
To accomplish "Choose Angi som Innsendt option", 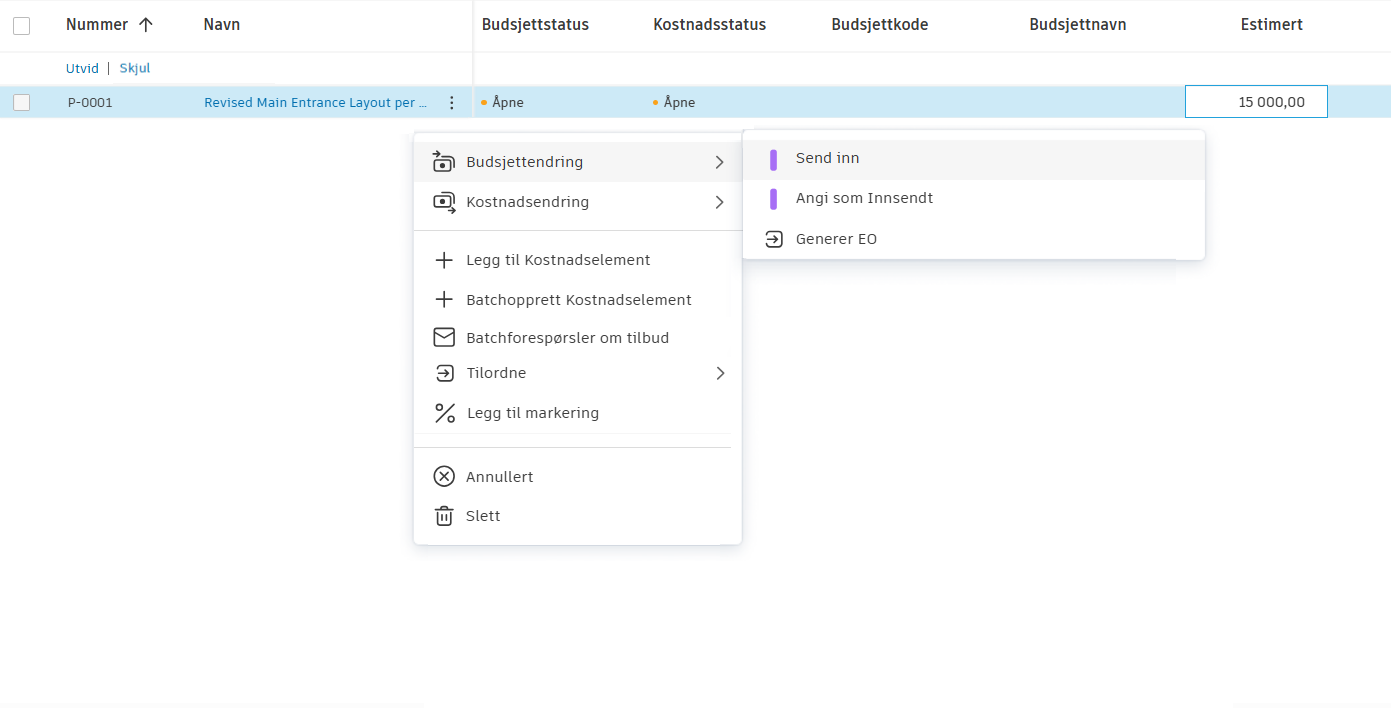I will click(864, 198).
